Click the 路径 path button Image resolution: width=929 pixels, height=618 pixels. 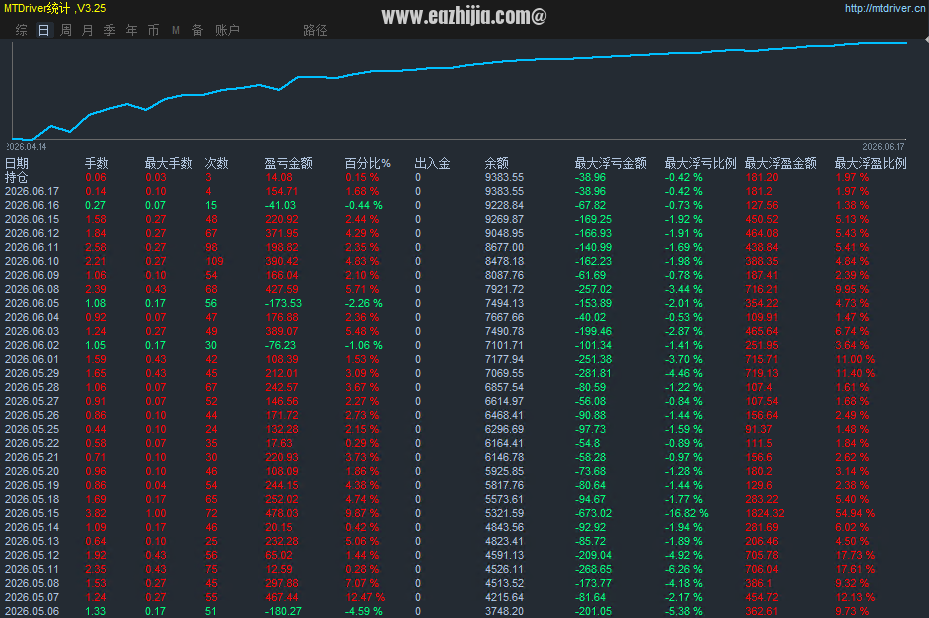pyautogui.click(x=315, y=30)
